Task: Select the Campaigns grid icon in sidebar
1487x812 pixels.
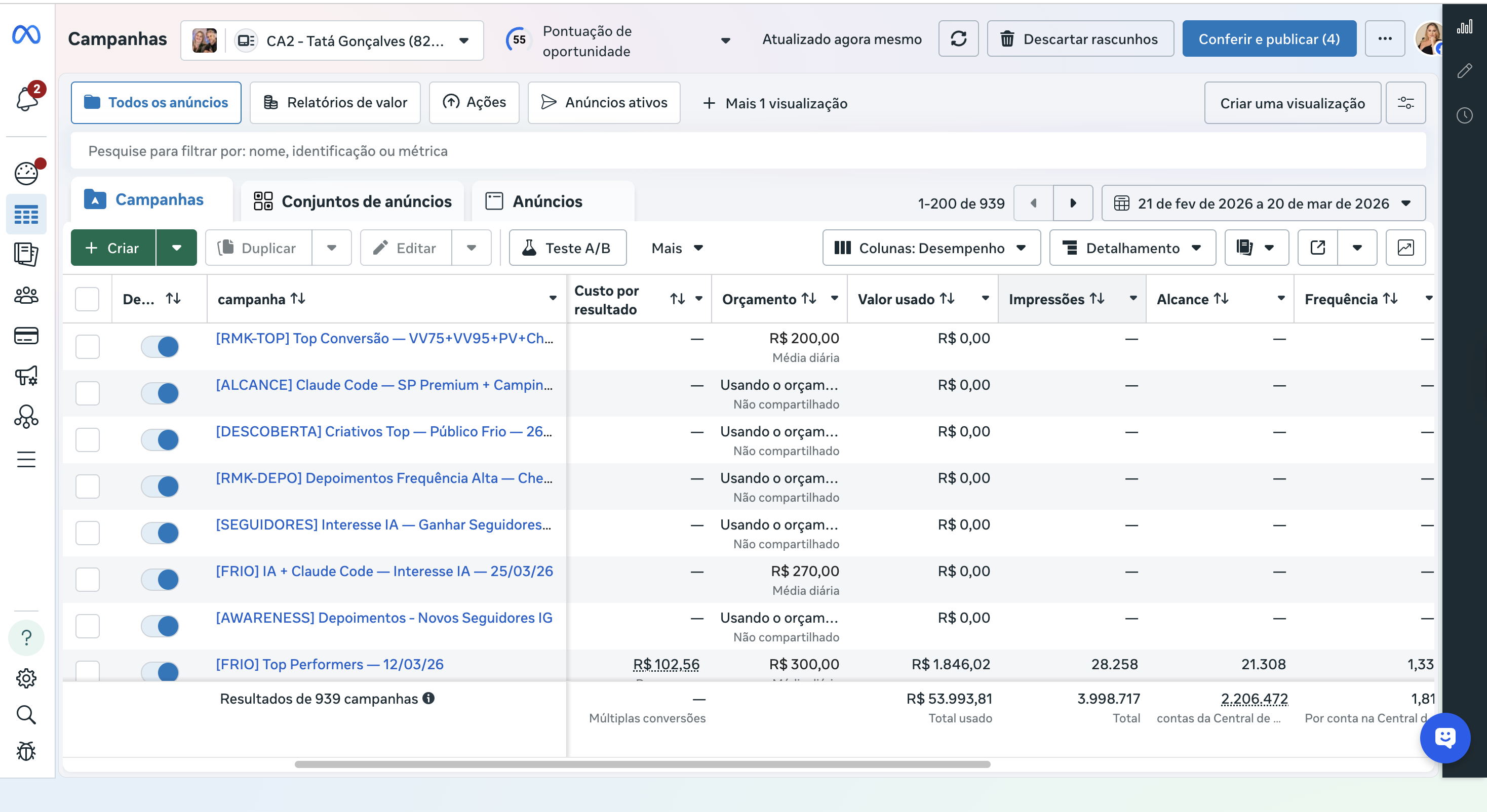Action: point(26,214)
